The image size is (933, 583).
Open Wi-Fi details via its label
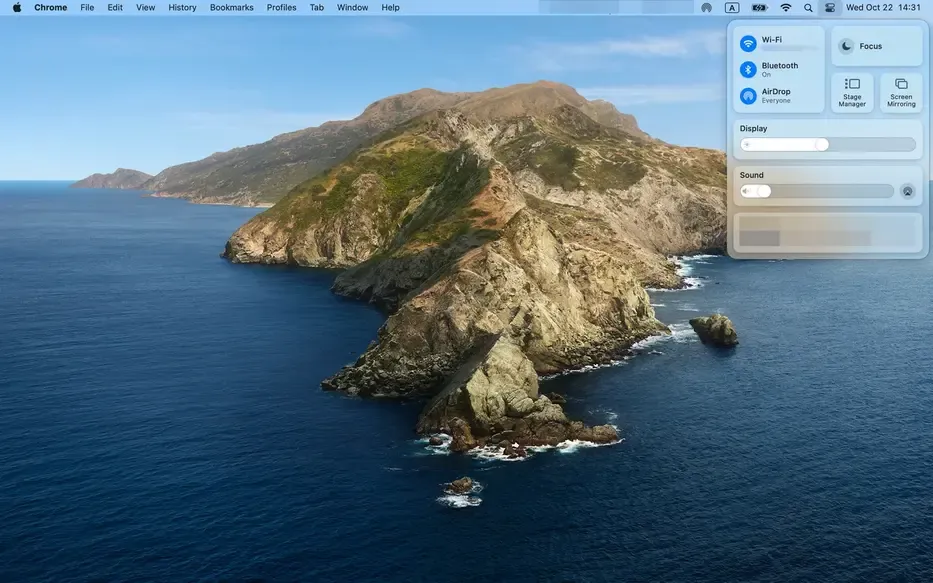(772, 40)
